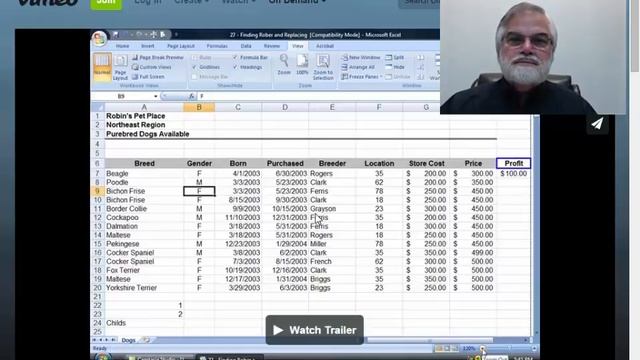640x360 pixels.
Task: Open Custom Views
Action: [152, 67]
